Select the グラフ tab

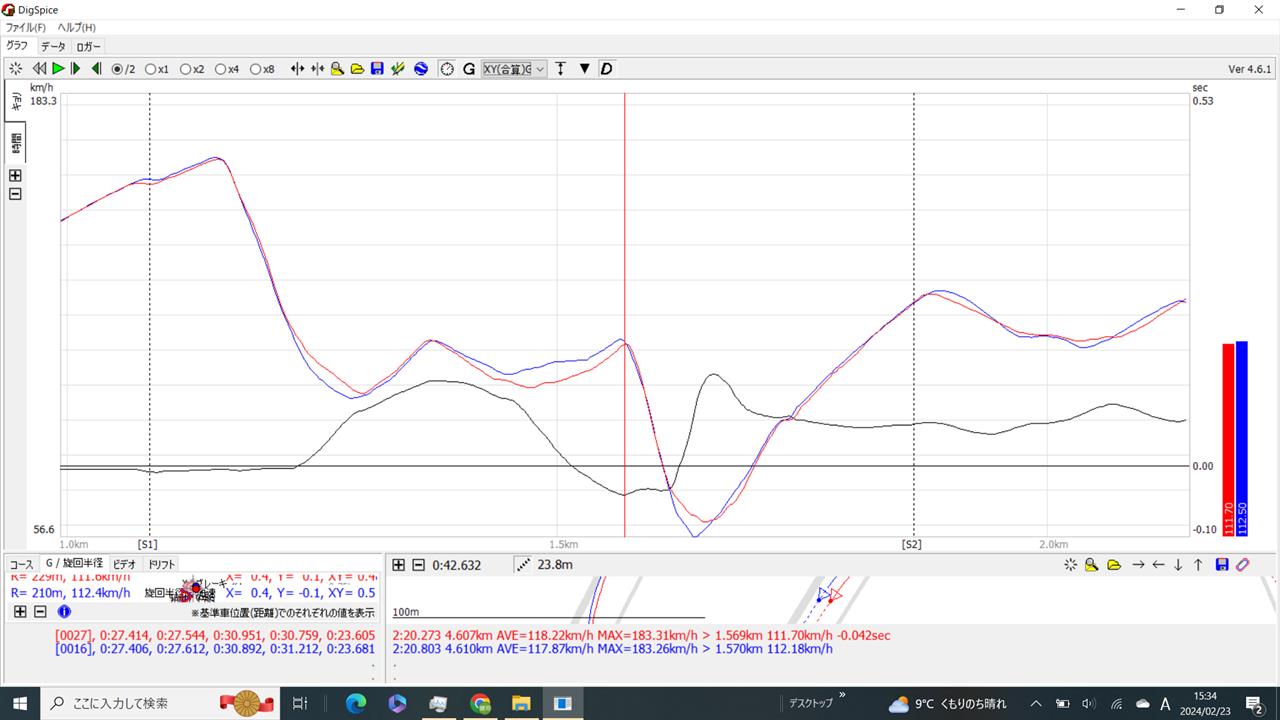(18, 45)
